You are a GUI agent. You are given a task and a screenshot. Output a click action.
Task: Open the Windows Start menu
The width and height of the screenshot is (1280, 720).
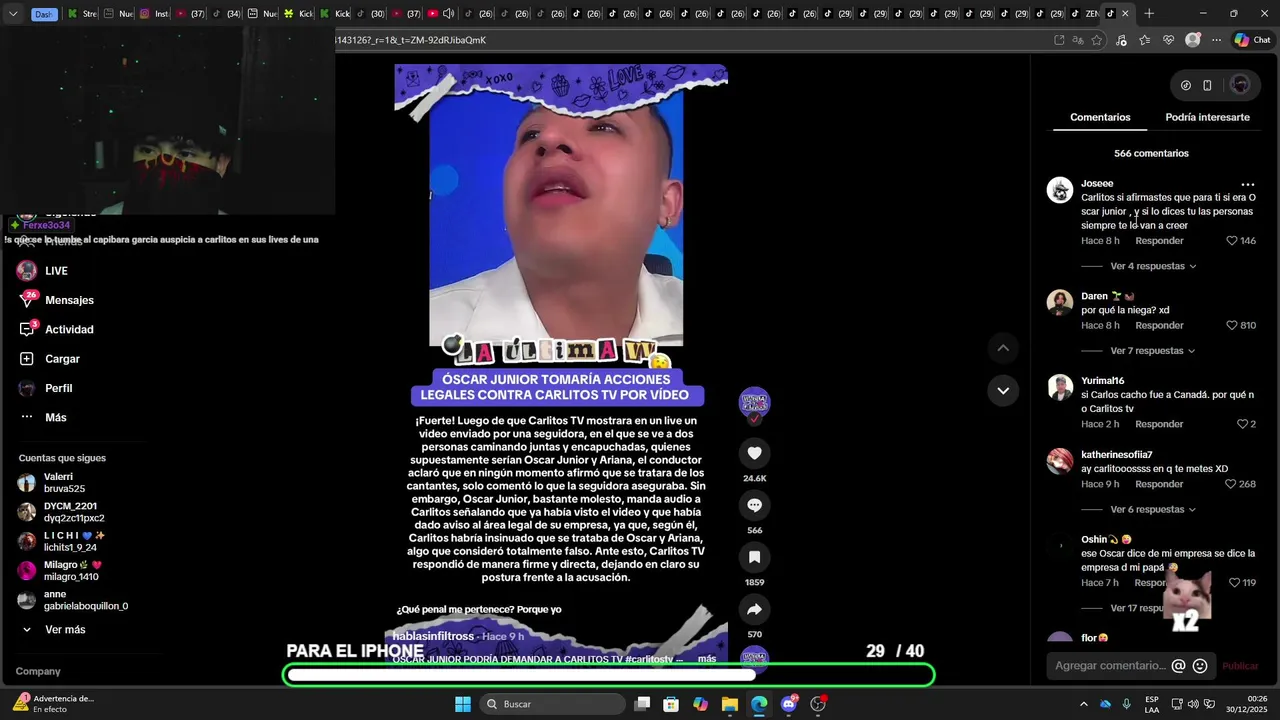tap(463, 704)
